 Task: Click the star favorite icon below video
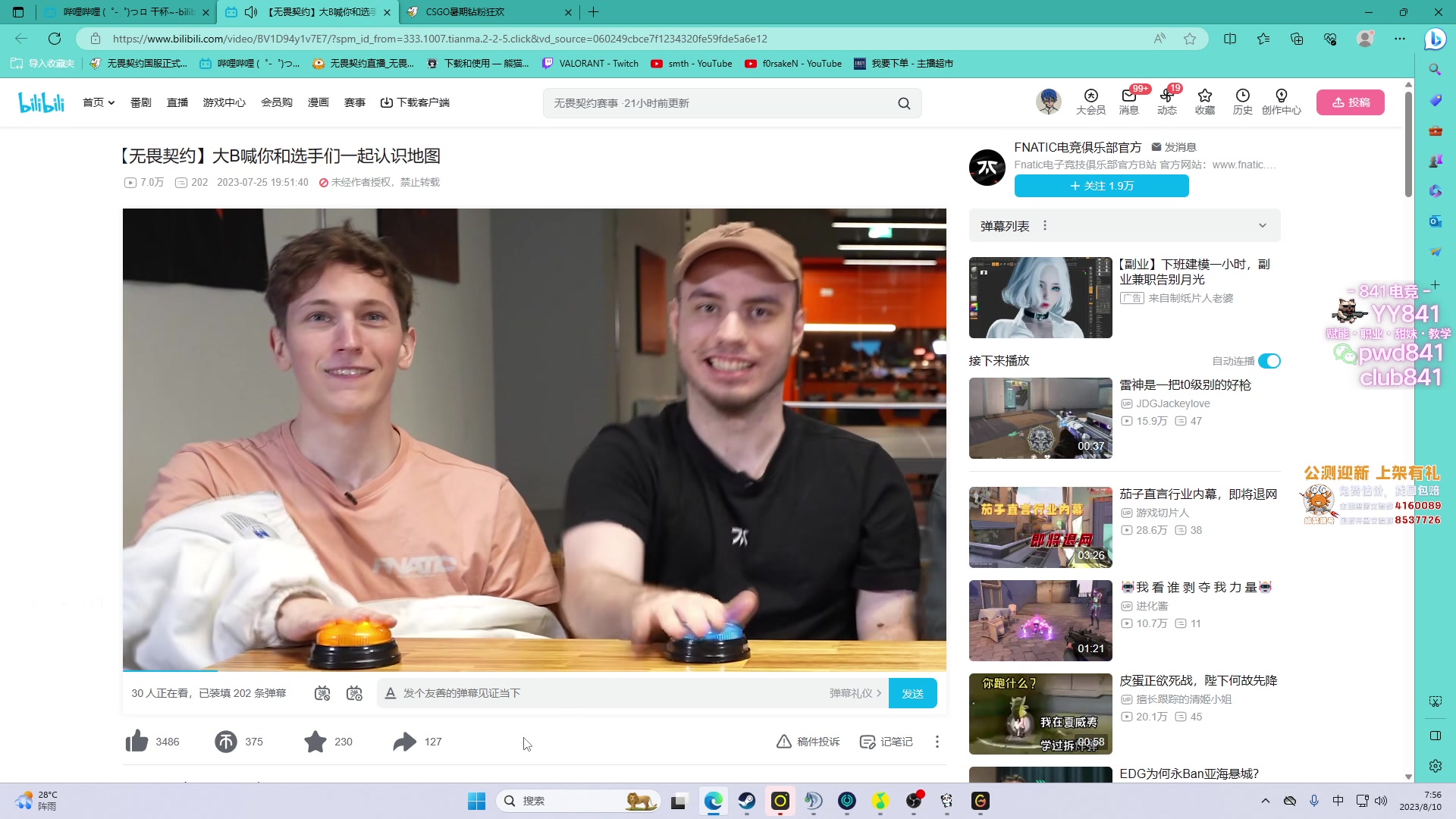pyautogui.click(x=315, y=741)
